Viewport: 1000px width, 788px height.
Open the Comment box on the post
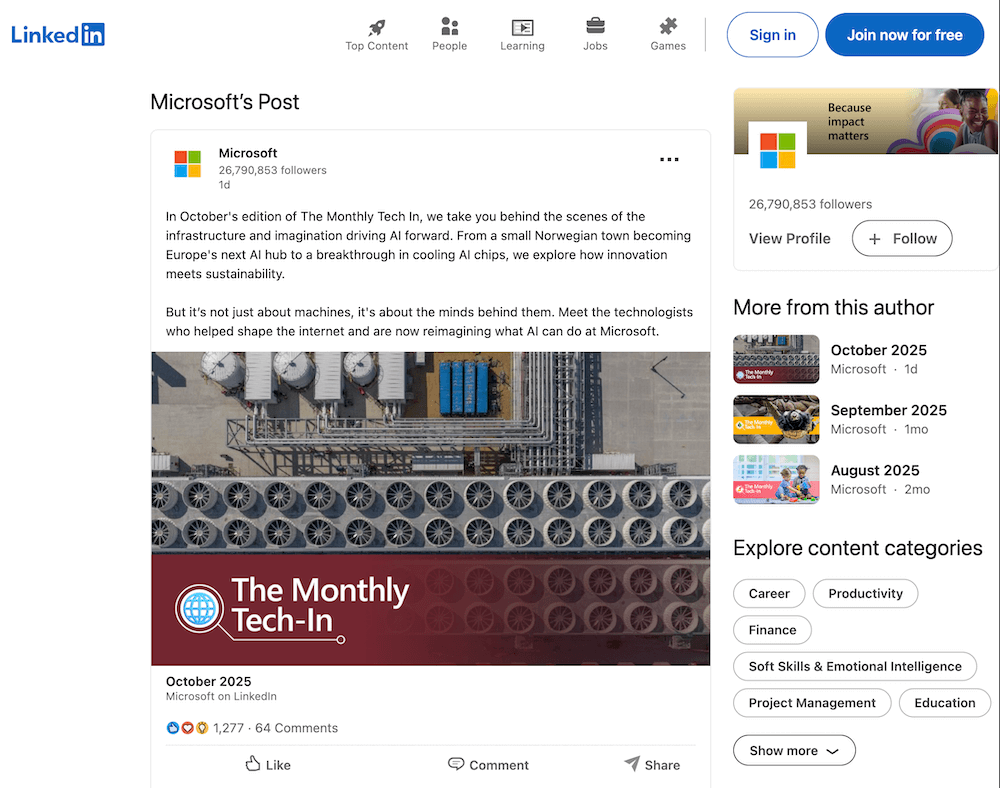(488, 764)
